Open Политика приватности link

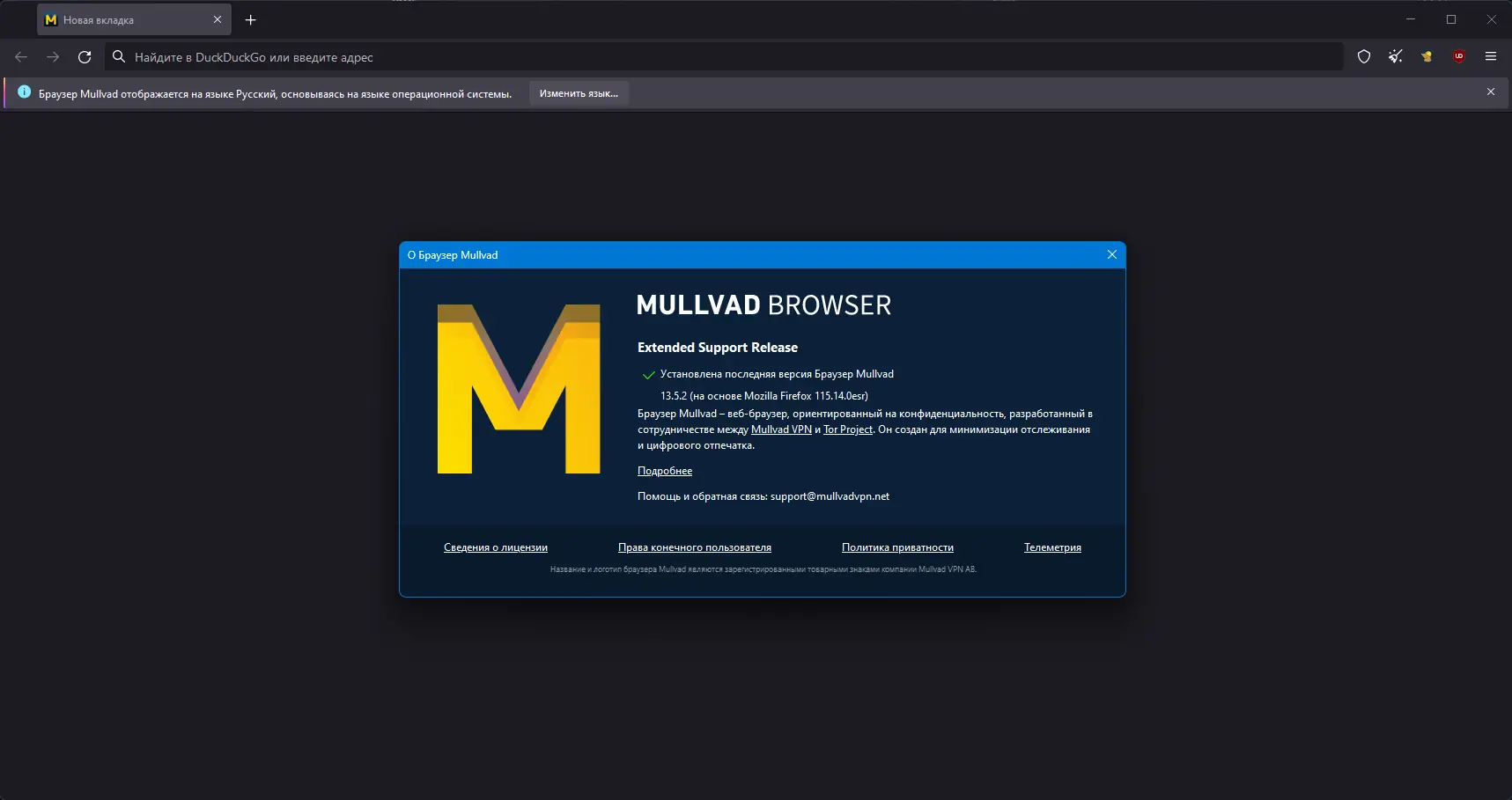(897, 547)
